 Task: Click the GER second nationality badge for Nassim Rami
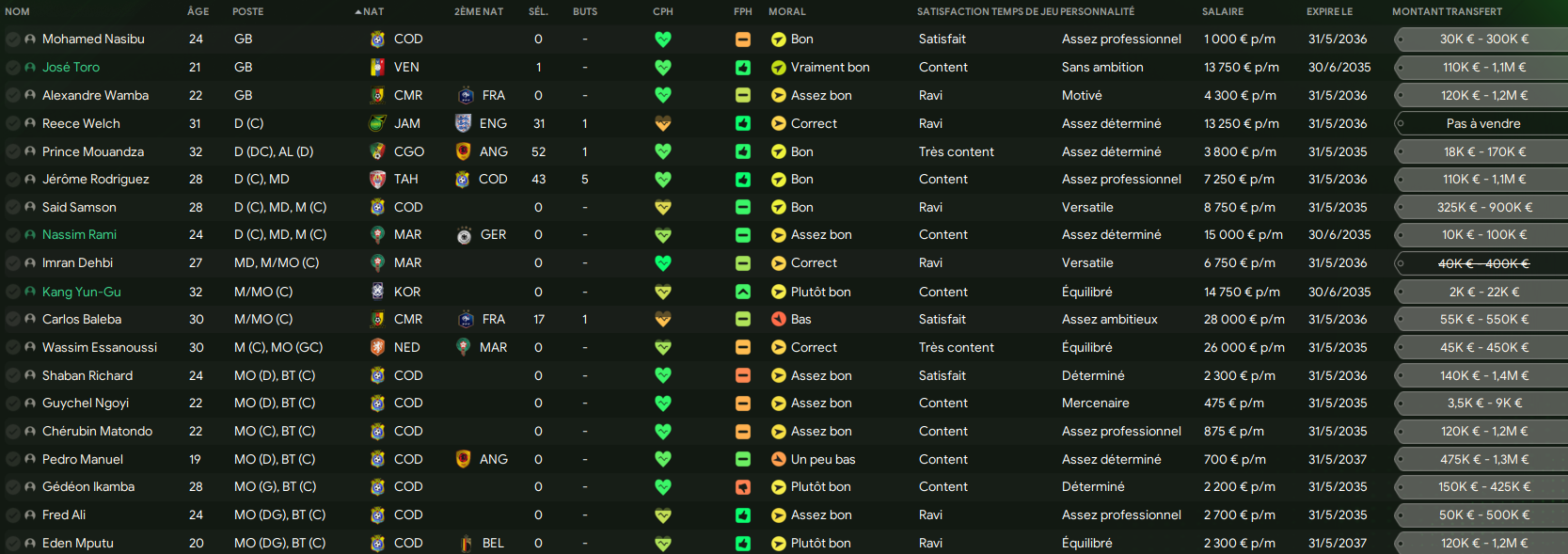click(x=464, y=235)
